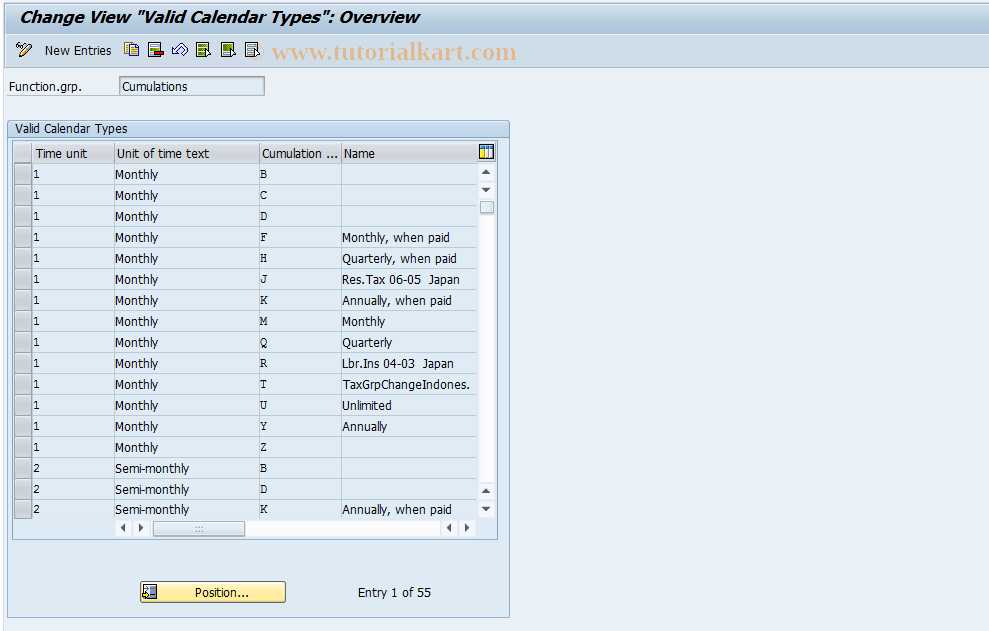The height and width of the screenshot is (631, 989).
Task: Click the Copy As icon
Action: click(132, 50)
